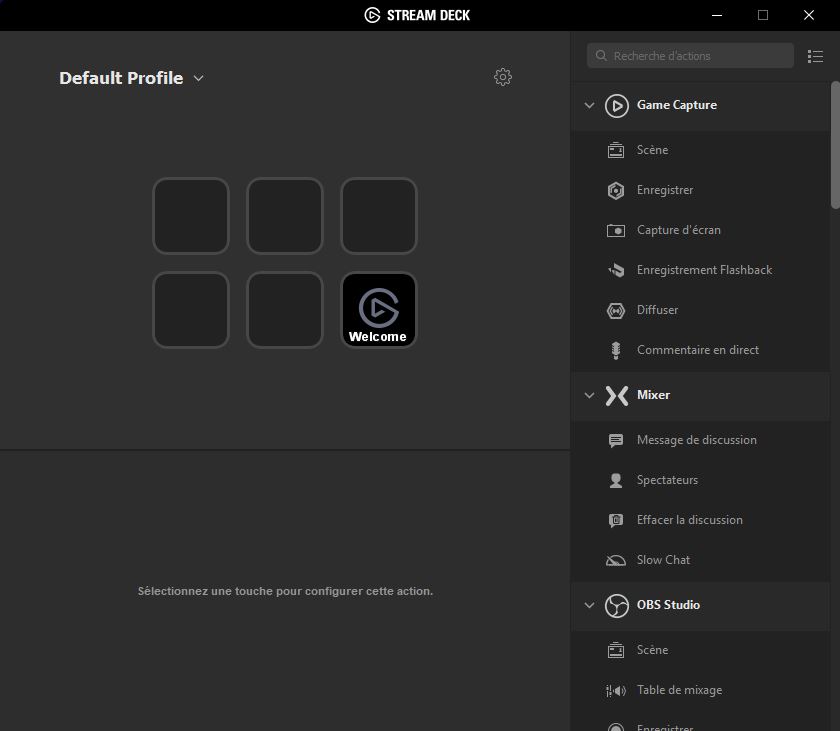Click the Capture d'écran label
Image resolution: width=840 pixels, height=731 pixels.
(x=679, y=230)
